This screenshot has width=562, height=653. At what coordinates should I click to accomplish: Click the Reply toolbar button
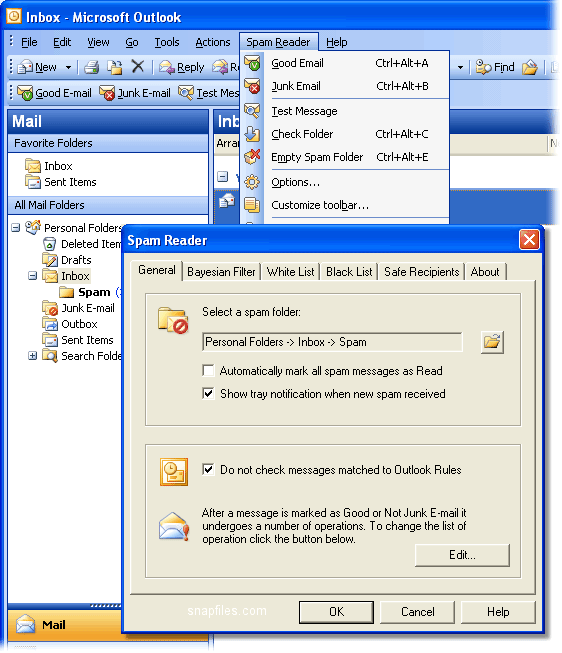coord(182,67)
